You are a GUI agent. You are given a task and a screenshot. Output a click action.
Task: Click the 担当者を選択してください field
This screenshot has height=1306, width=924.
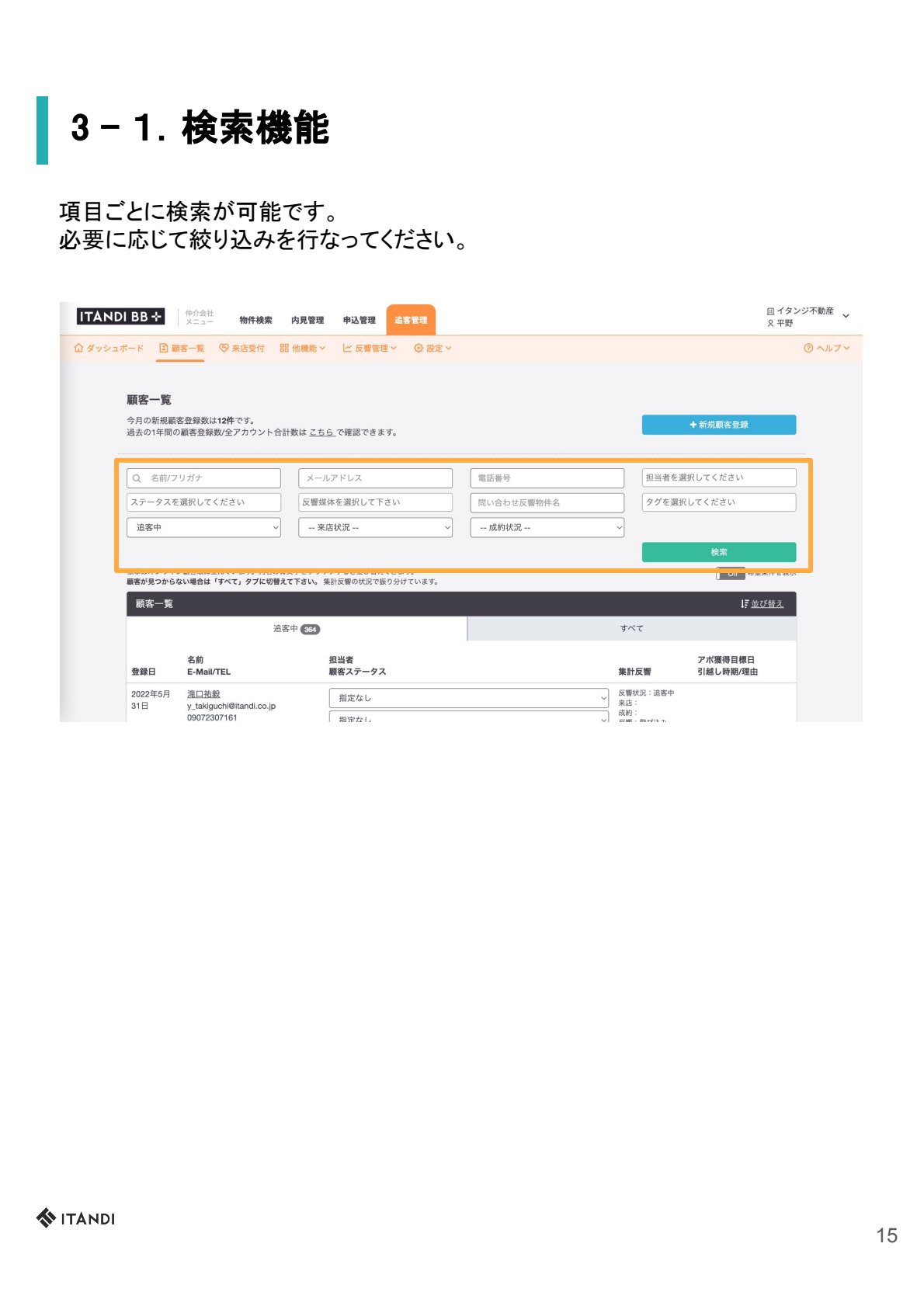719,478
